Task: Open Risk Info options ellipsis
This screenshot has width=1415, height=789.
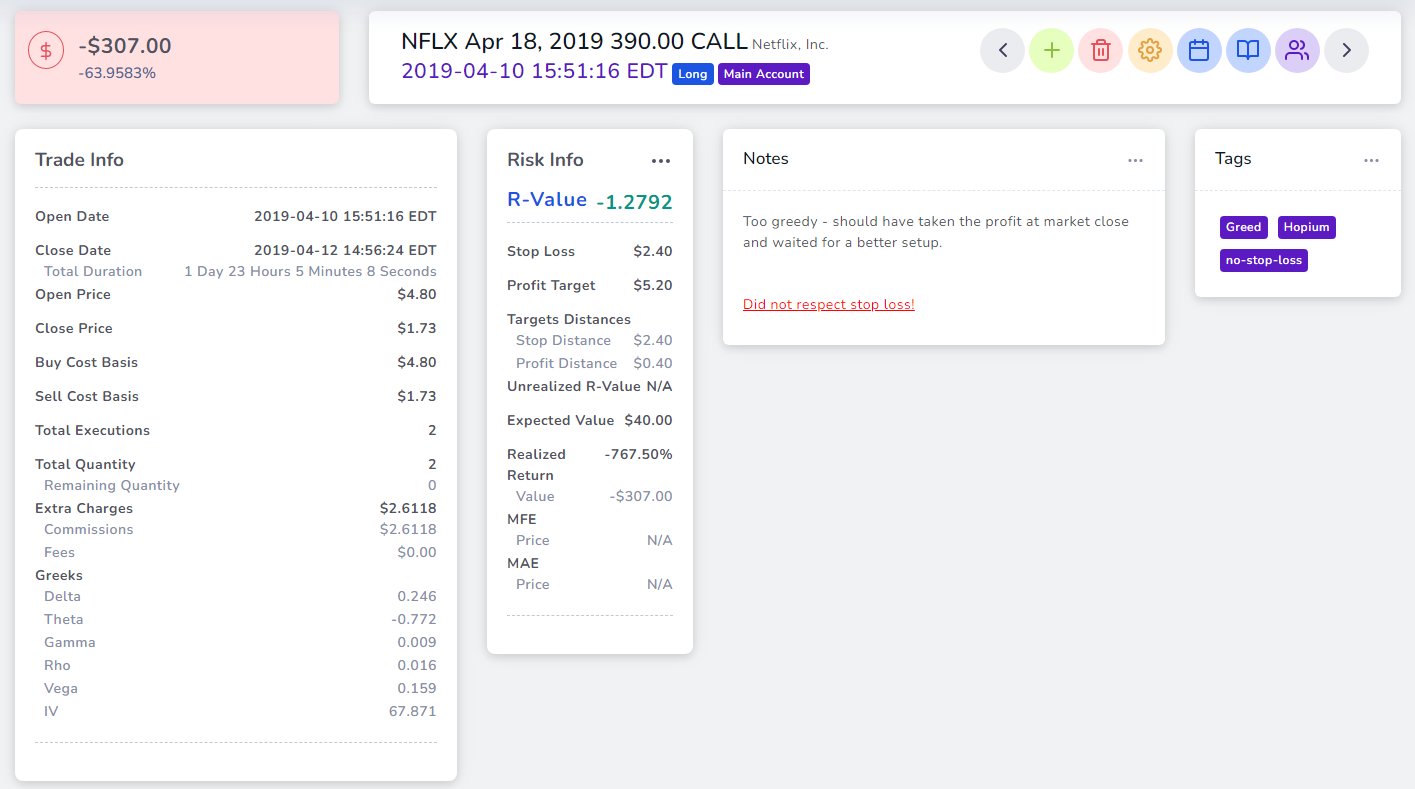Action: (x=661, y=160)
